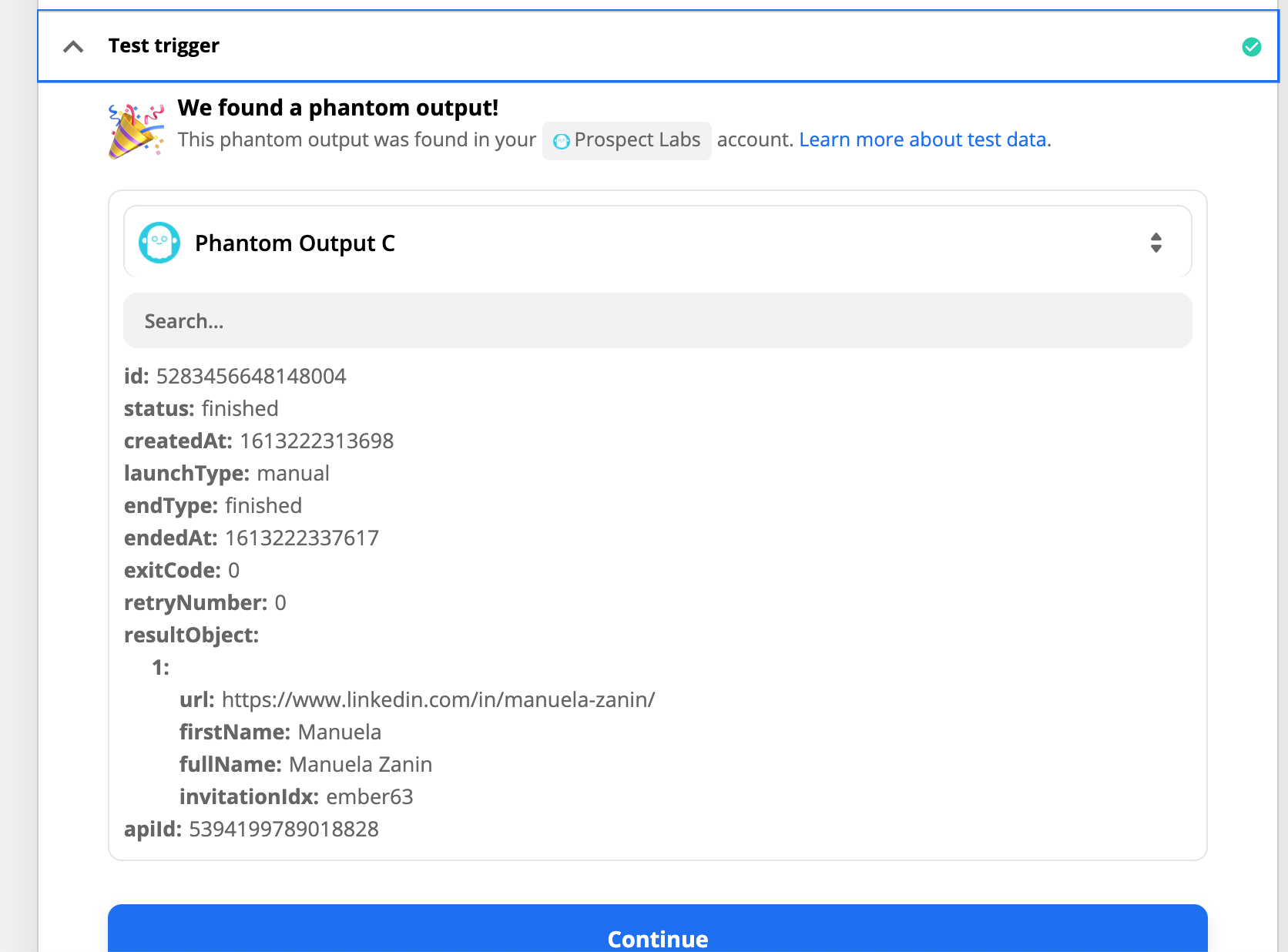Select apiId value 5394199789018828
Viewport: 1288px width, 952px height.
click(283, 829)
